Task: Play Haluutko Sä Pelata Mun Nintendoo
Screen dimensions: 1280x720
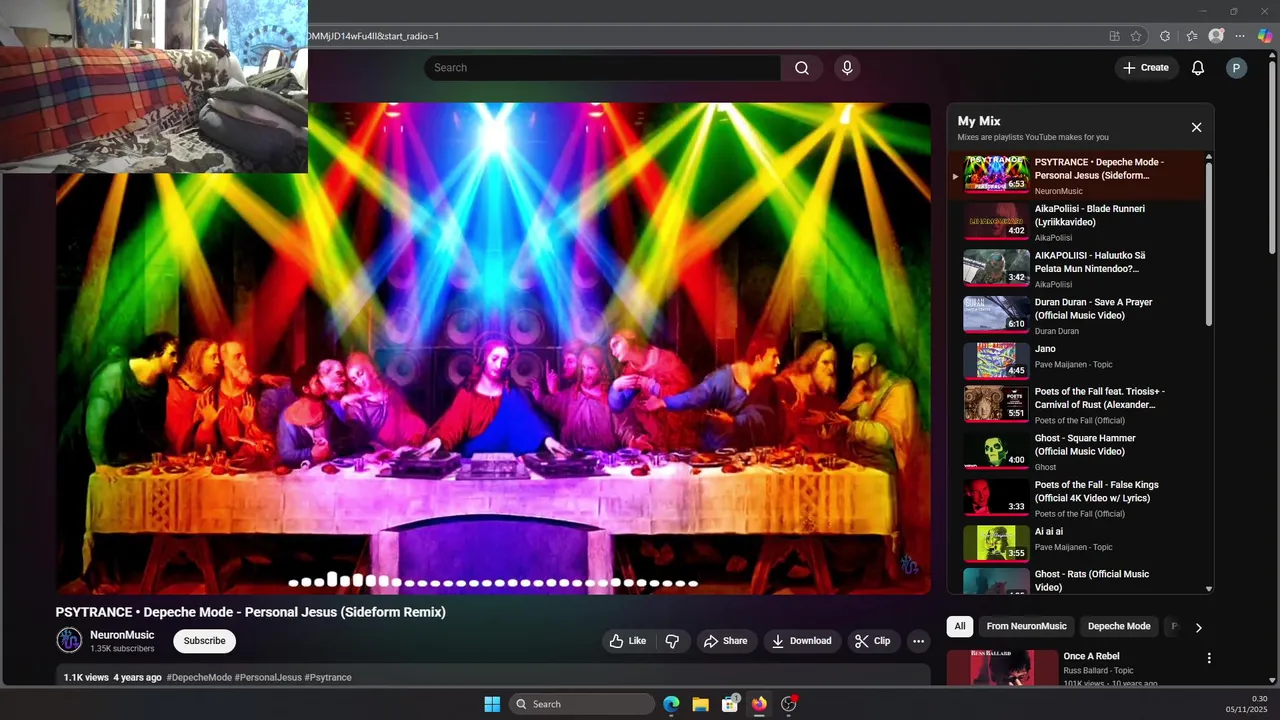Action: pos(1077,269)
